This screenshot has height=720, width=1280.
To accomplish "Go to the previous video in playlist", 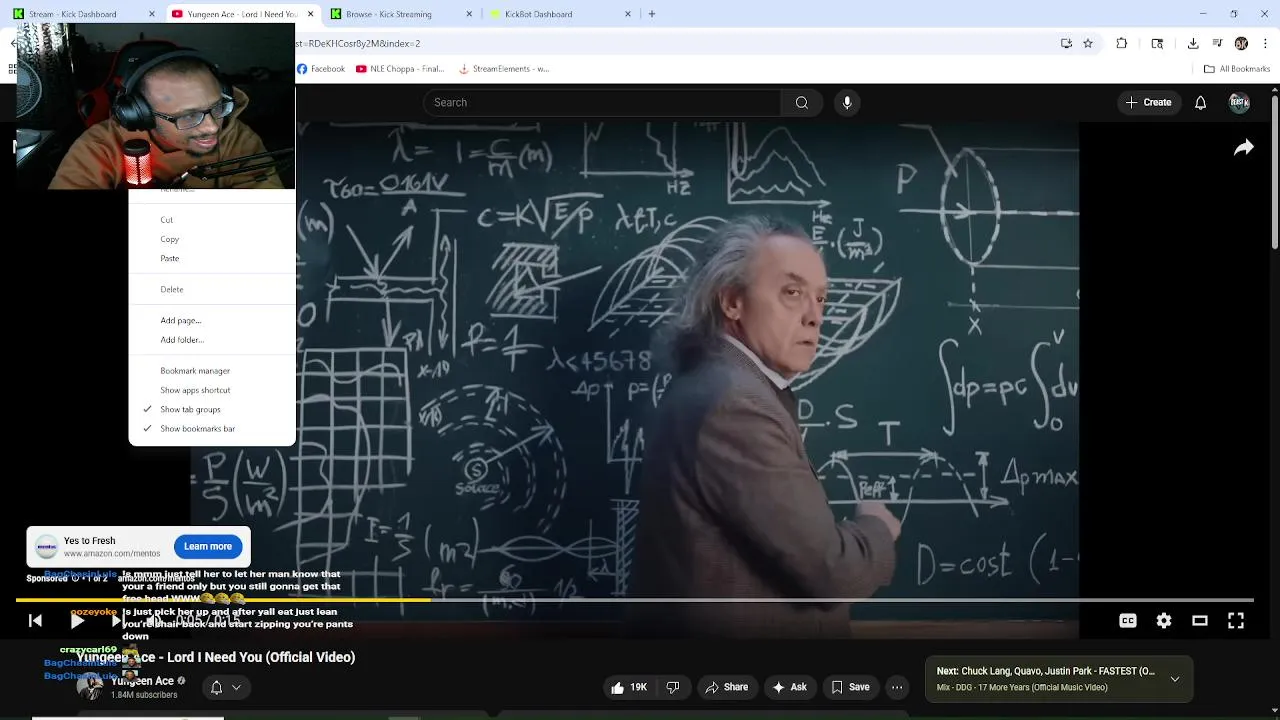I will (x=35, y=621).
